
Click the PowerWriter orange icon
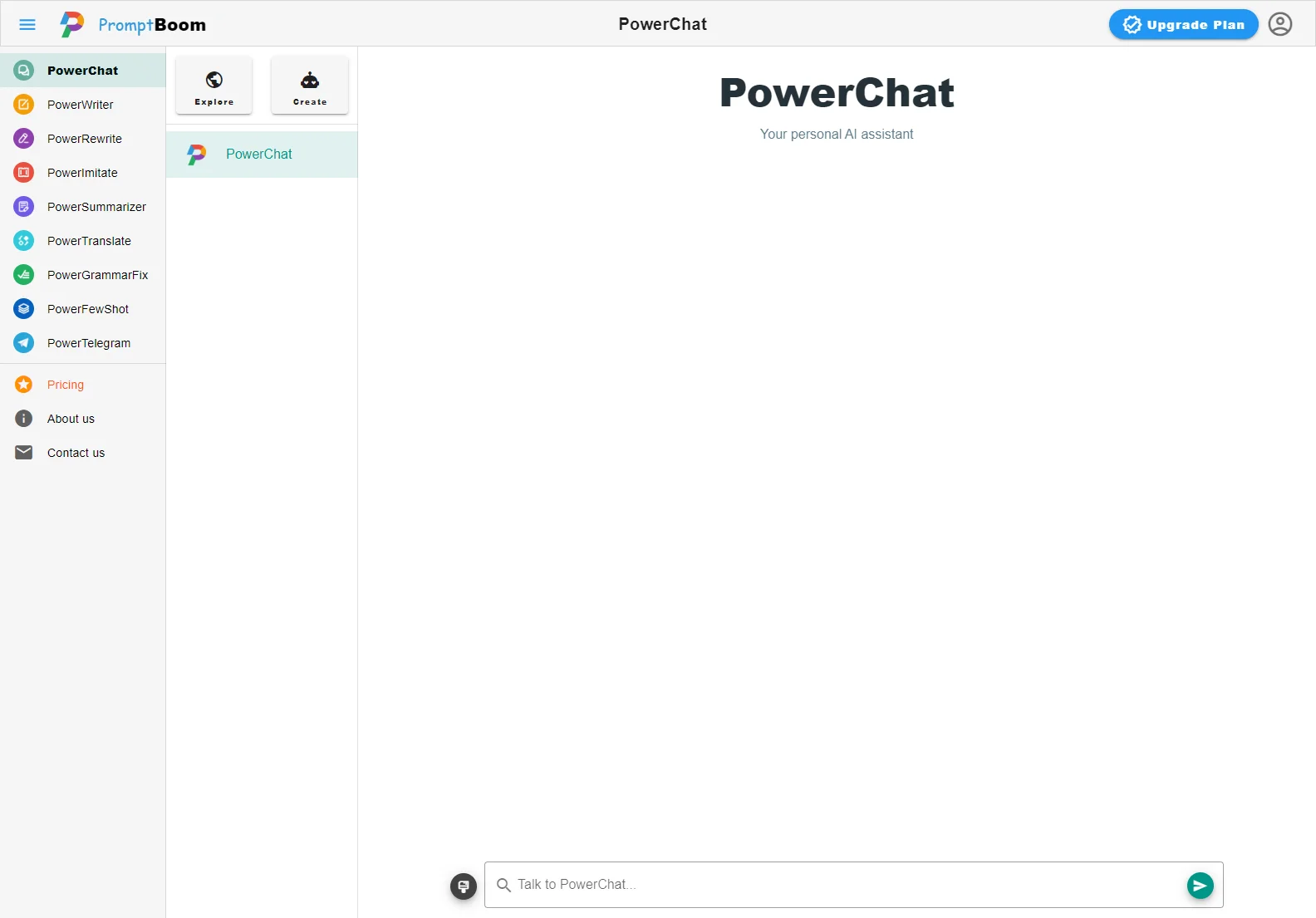24,105
